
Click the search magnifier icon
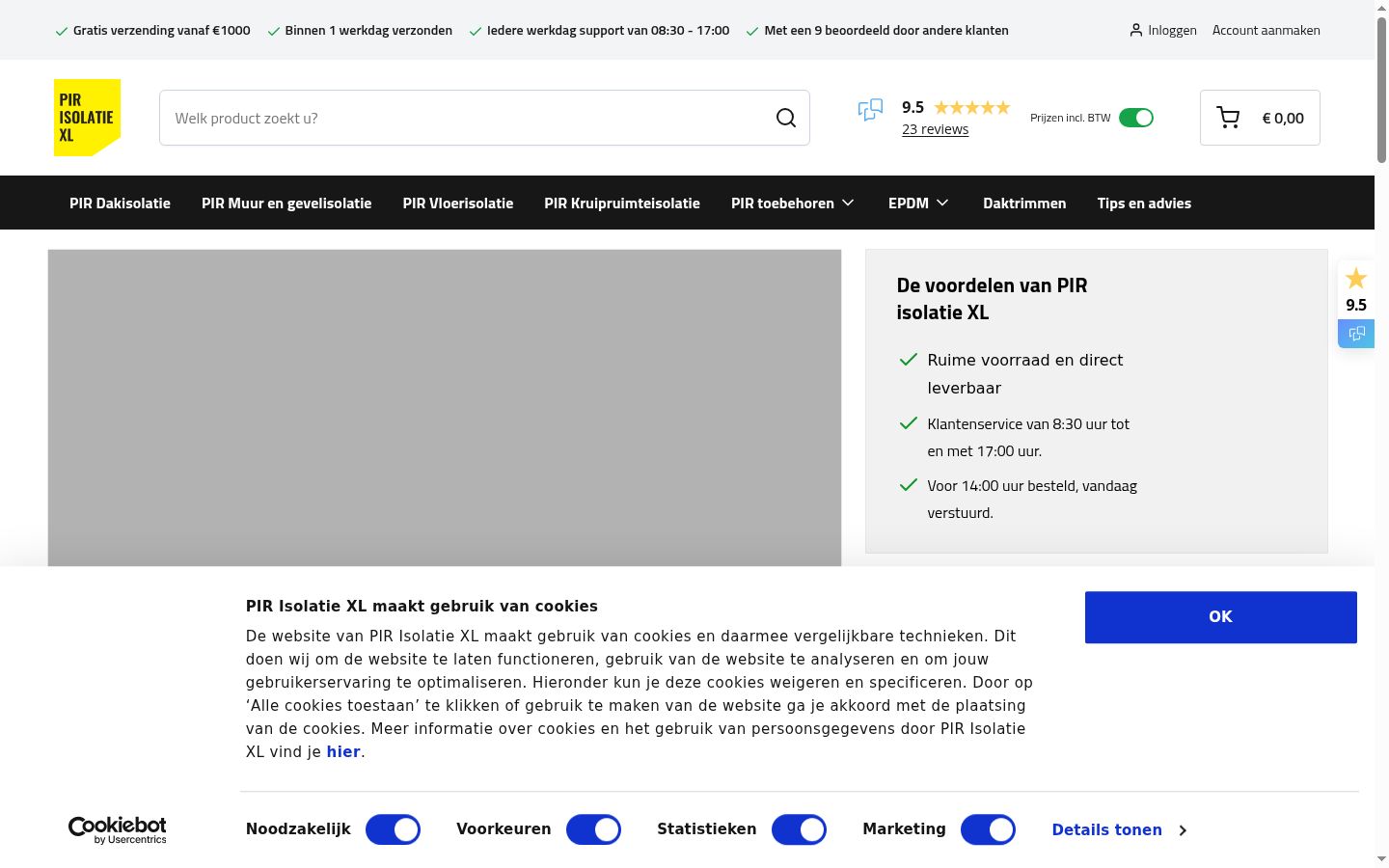point(786,118)
